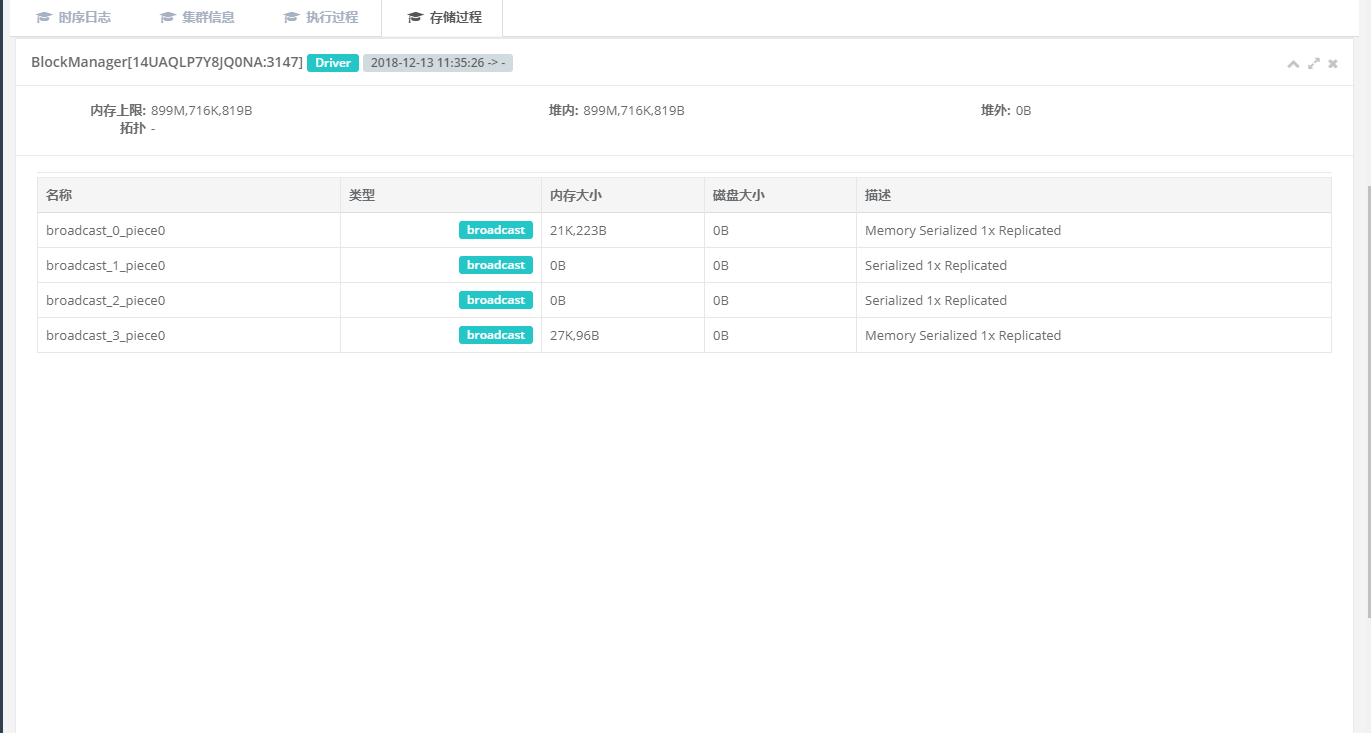Image resolution: width=1371 pixels, height=733 pixels.
Task: Click the 磁盘大小 column header
Action: point(738,195)
